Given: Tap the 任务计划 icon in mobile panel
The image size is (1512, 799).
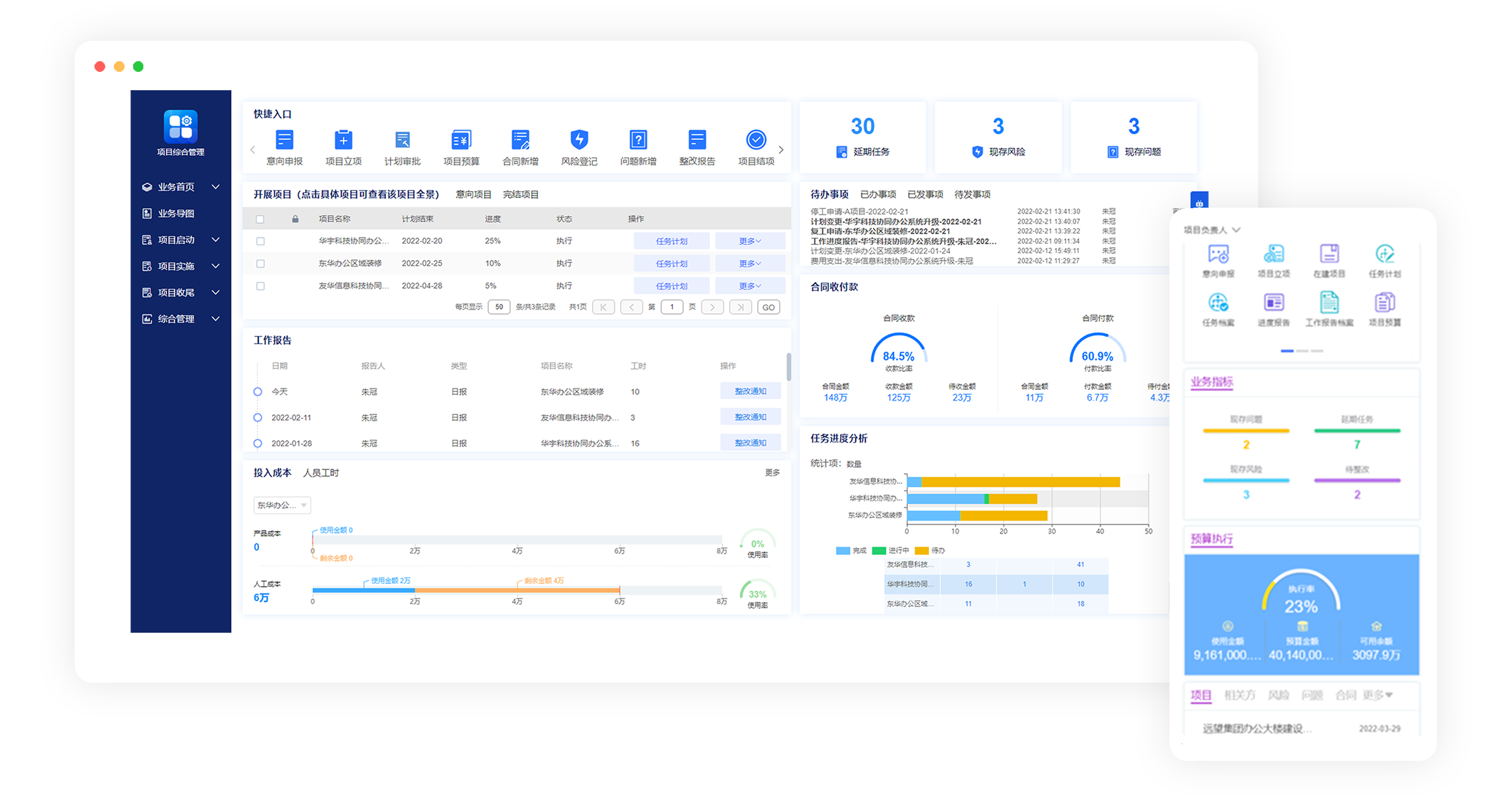Looking at the screenshot, I should 1385,254.
